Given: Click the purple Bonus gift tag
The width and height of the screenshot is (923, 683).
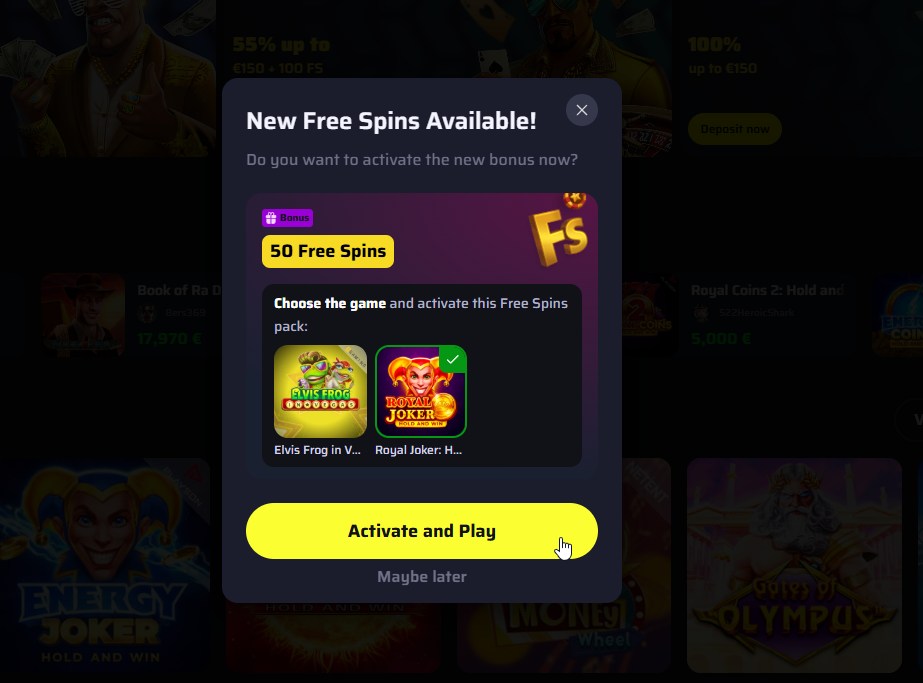Looking at the screenshot, I should pyautogui.click(x=287, y=218).
